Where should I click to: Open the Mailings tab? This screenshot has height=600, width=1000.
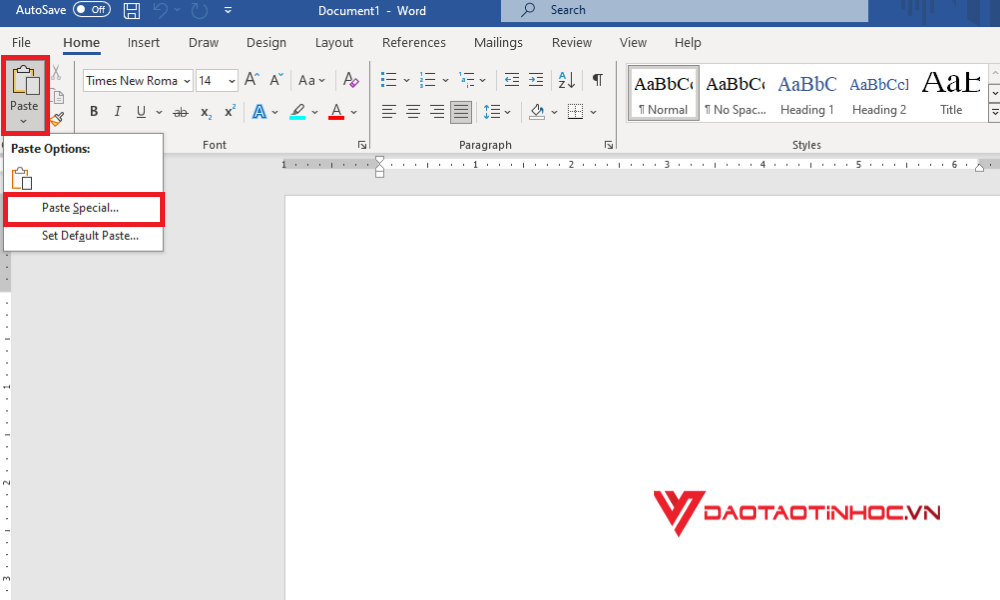click(x=498, y=42)
